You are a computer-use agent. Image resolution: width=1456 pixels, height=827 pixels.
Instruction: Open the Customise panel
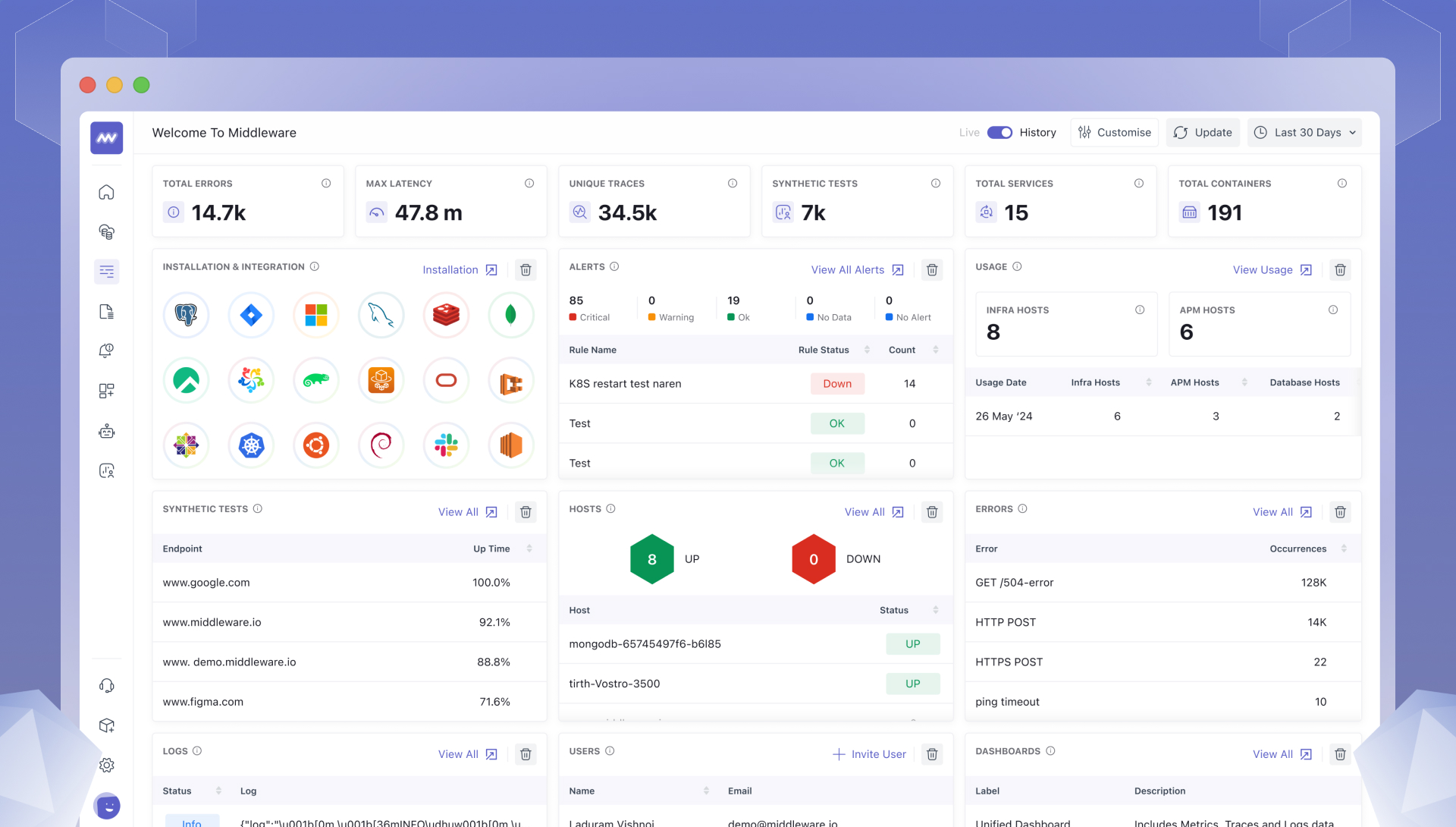point(1114,132)
